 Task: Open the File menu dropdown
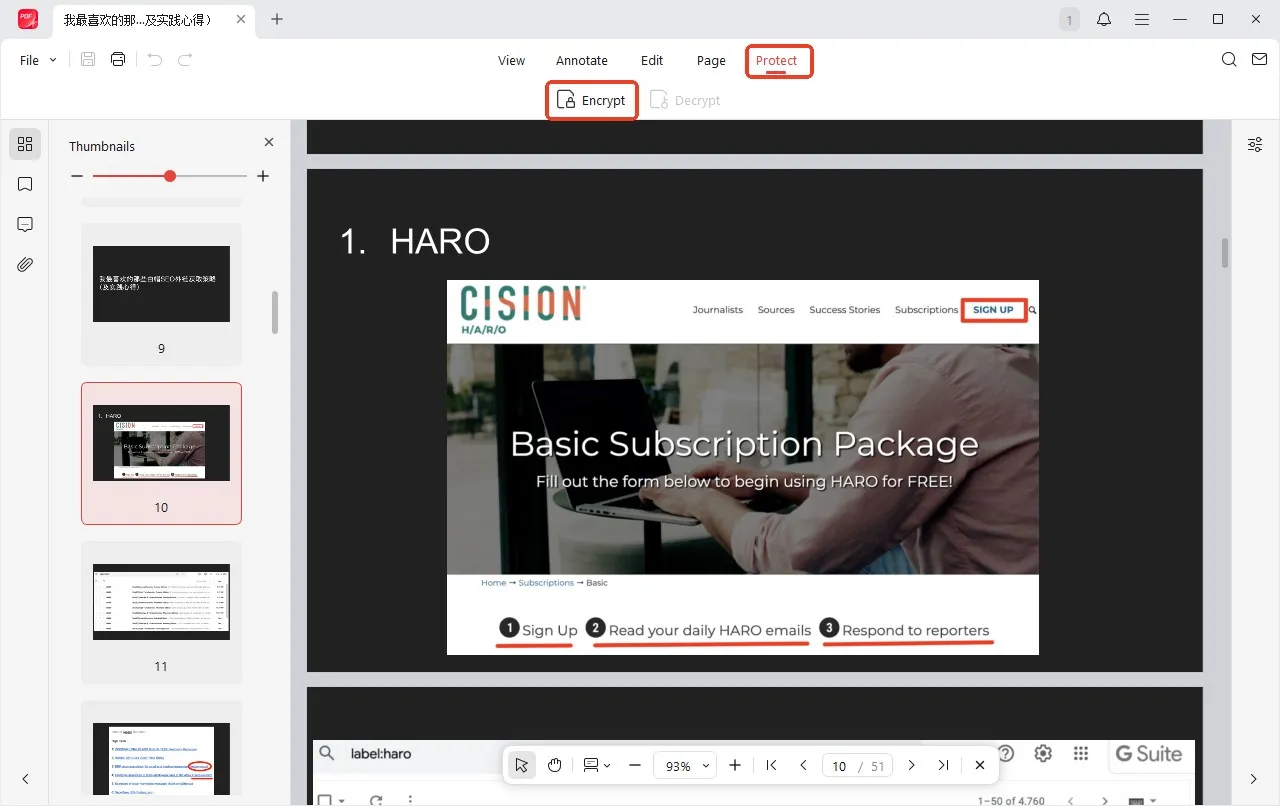38,60
